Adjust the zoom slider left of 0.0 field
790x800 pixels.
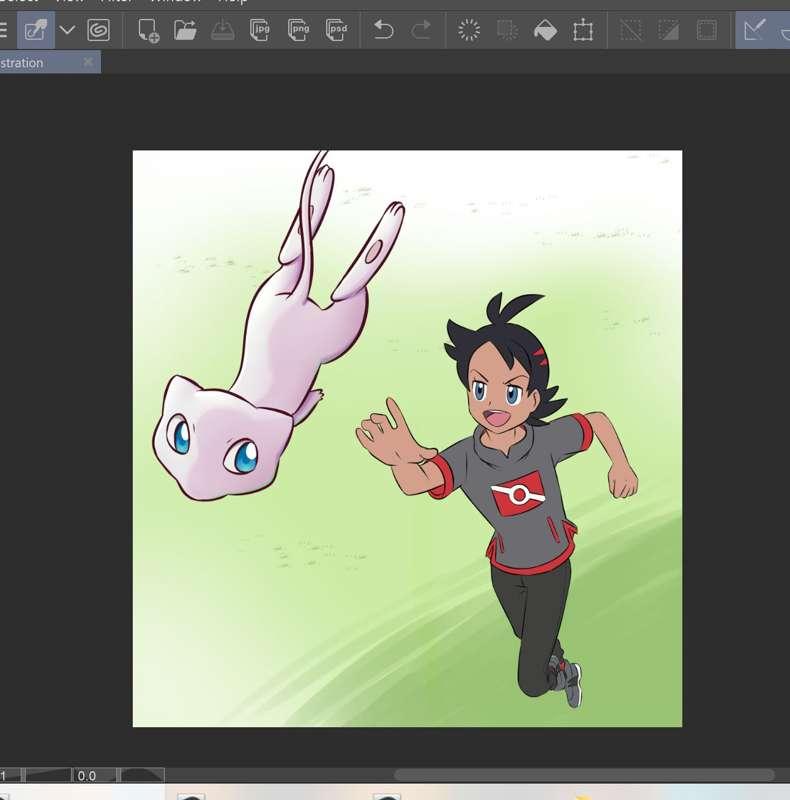(48, 776)
